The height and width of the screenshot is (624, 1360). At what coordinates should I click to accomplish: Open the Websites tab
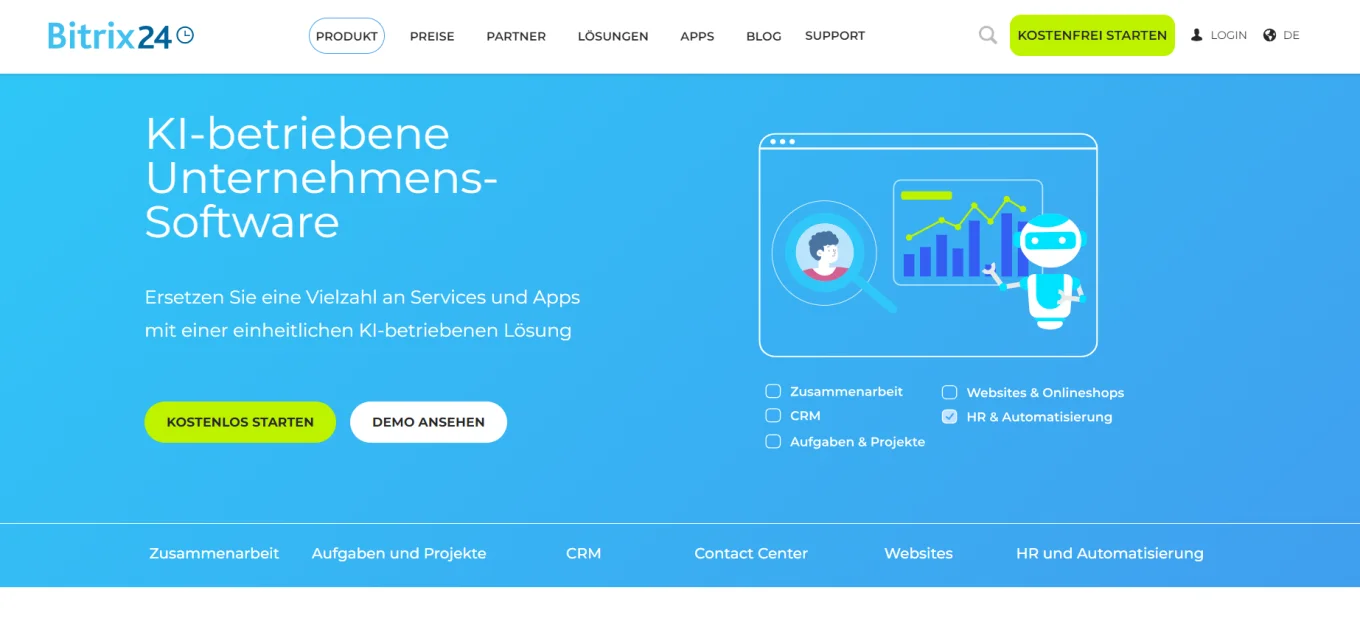tap(918, 553)
